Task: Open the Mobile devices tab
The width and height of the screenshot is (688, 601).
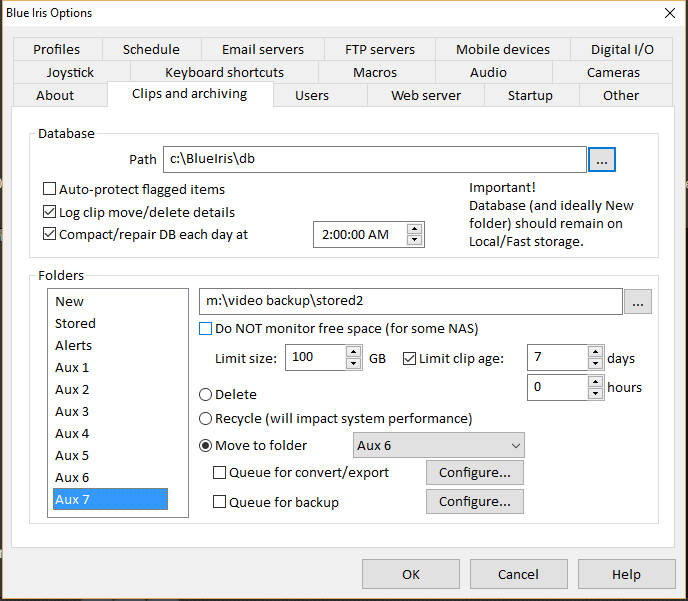Action: tap(502, 49)
